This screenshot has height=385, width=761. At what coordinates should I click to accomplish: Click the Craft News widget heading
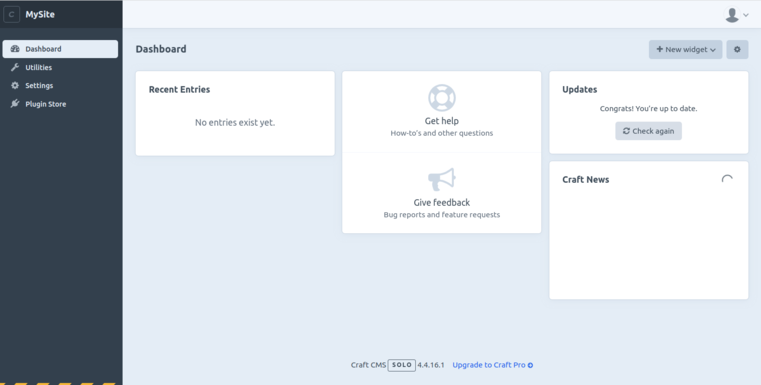pyautogui.click(x=585, y=180)
